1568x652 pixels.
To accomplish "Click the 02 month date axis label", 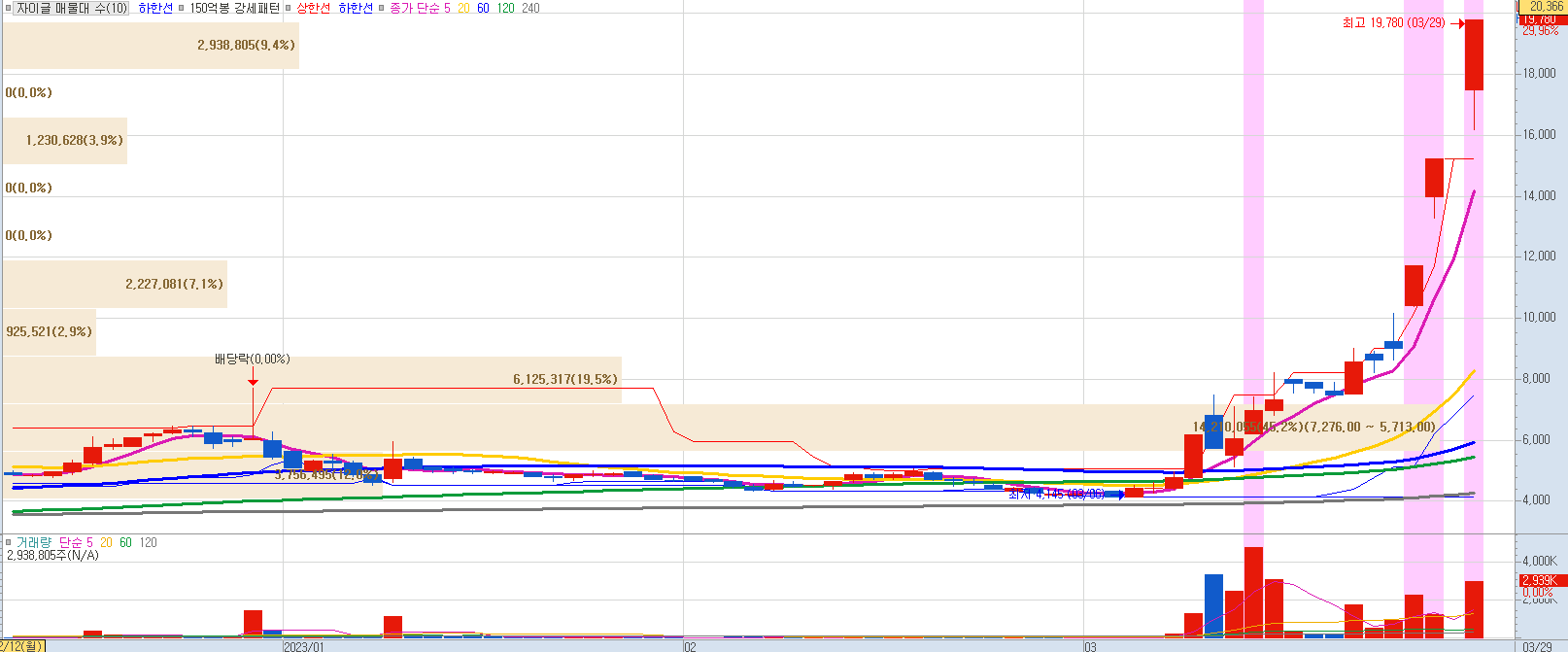I will [690, 646].
